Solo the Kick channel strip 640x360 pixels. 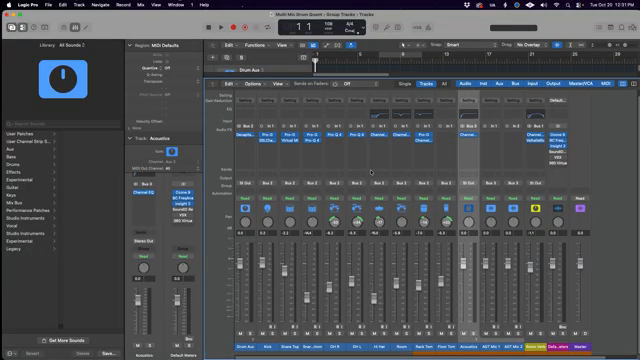click(272, 333)
